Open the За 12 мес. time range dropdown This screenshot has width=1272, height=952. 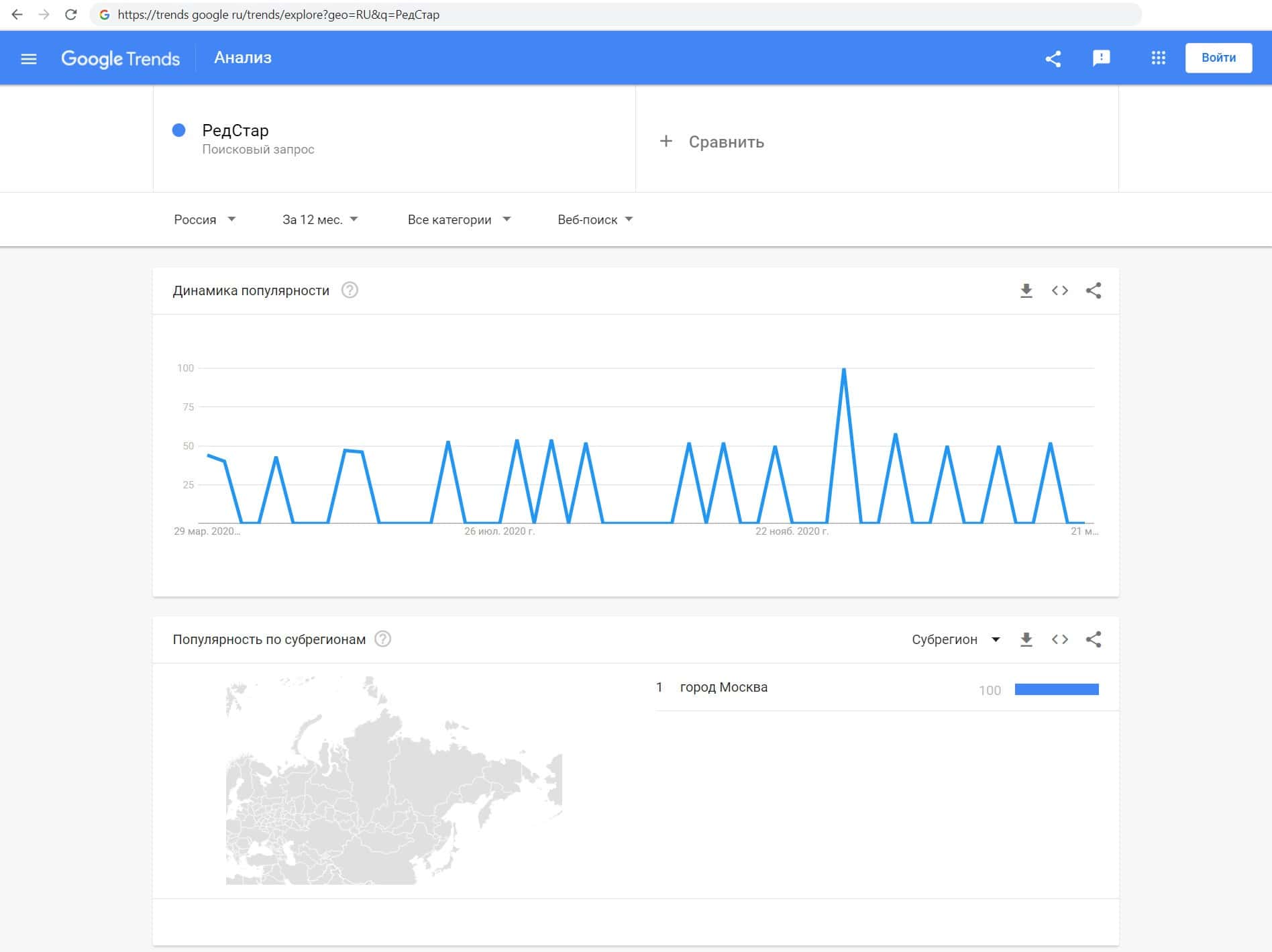pyautogui.click(x=320, y=219)
